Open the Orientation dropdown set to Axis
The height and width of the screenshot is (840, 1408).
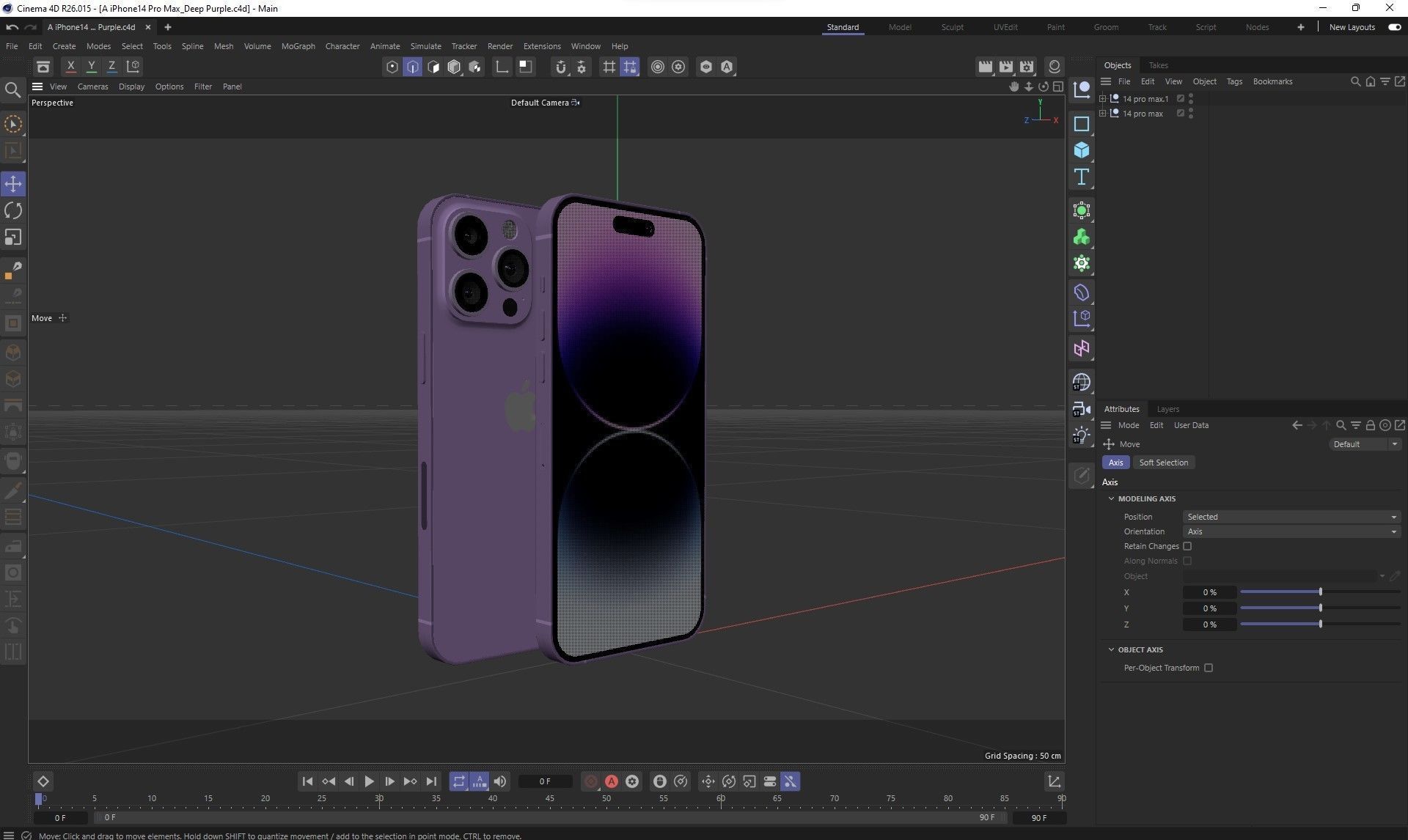[x=1291, y=531]
